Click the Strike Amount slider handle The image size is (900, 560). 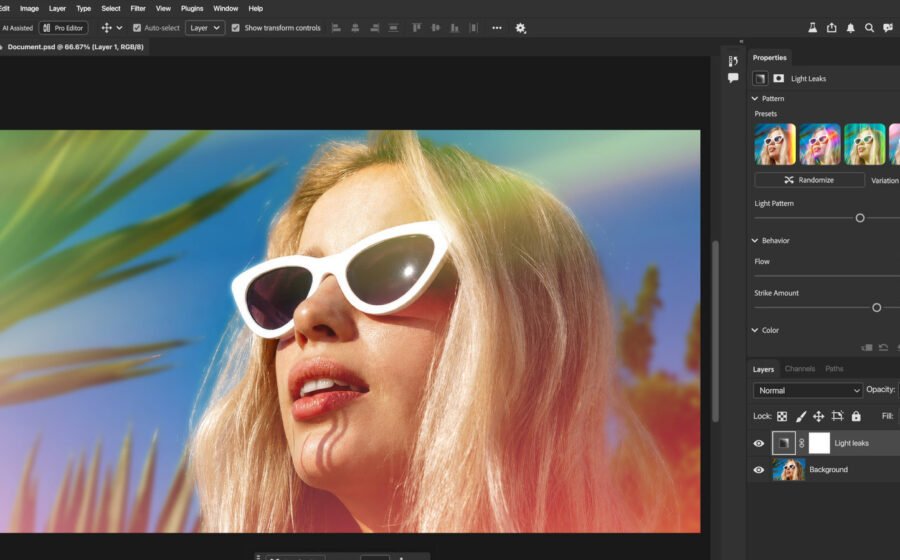tap(876, 308)
